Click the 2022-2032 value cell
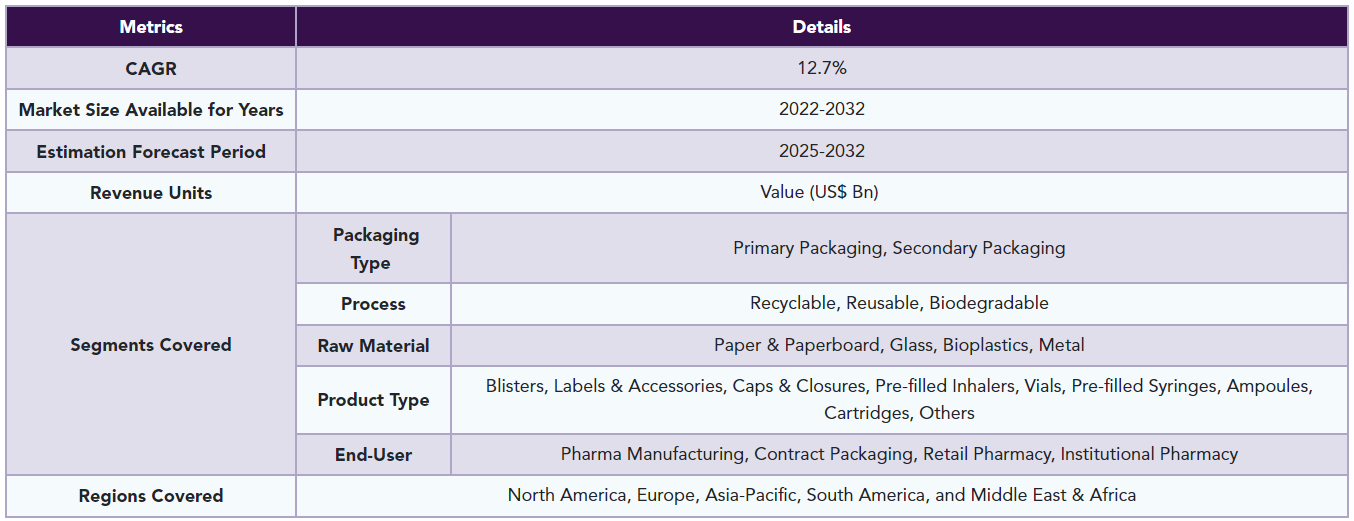The height and width of the screenshot is (521, 1354). (821, 110)
